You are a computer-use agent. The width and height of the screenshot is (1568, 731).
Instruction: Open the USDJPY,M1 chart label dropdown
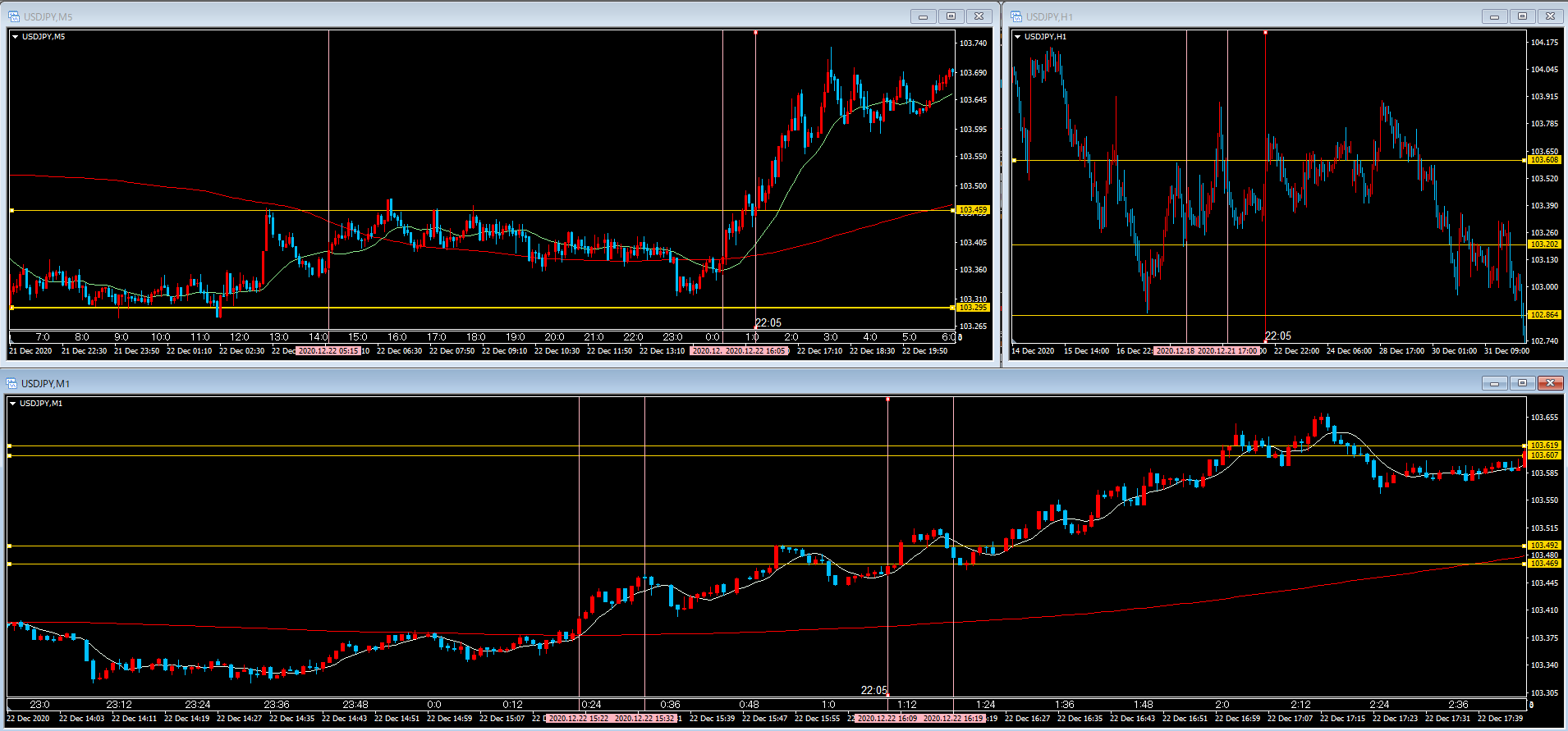pos(12,404)
